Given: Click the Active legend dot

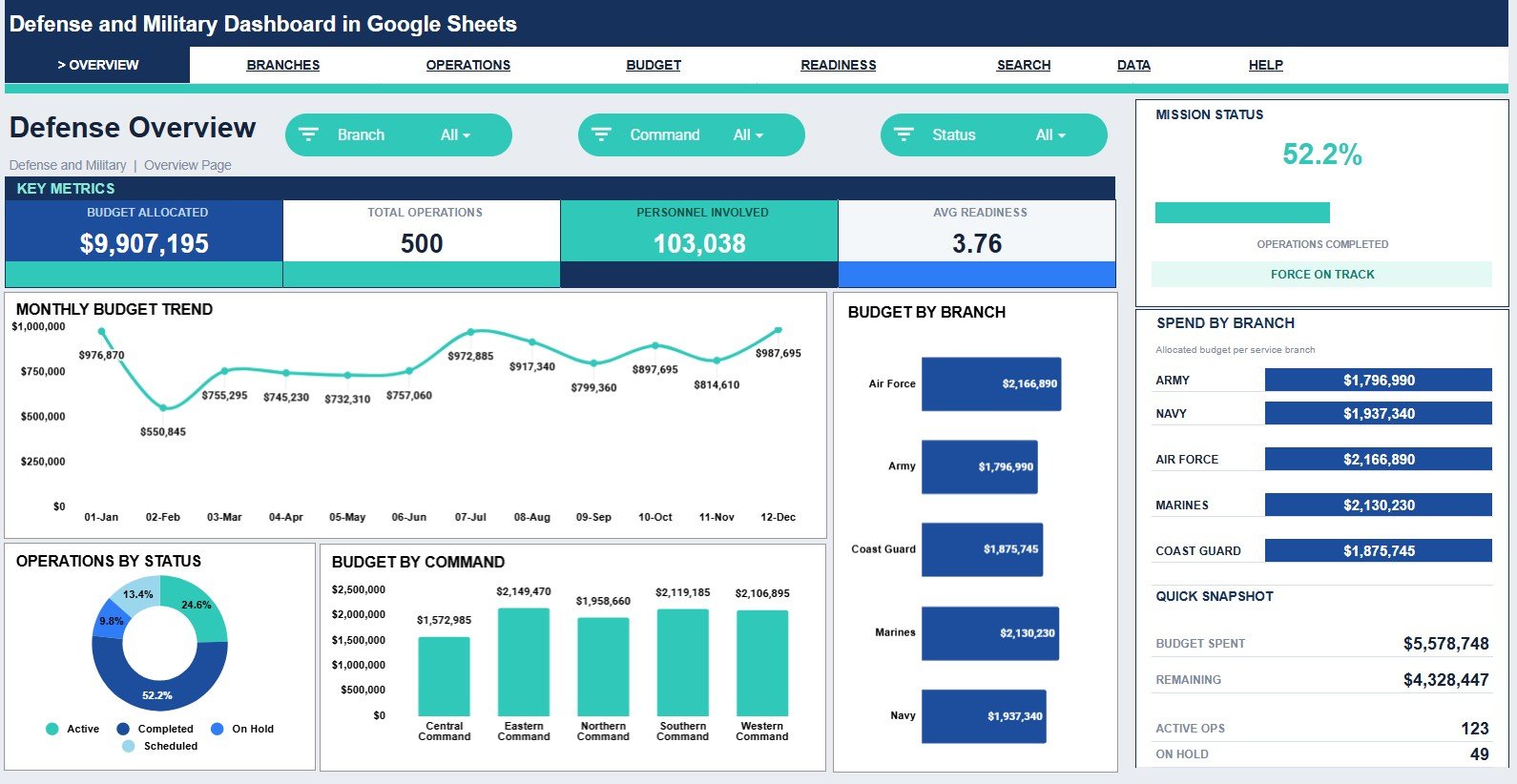Looking at the screenshot, I should pyautogui.click(x=52, y=729).
